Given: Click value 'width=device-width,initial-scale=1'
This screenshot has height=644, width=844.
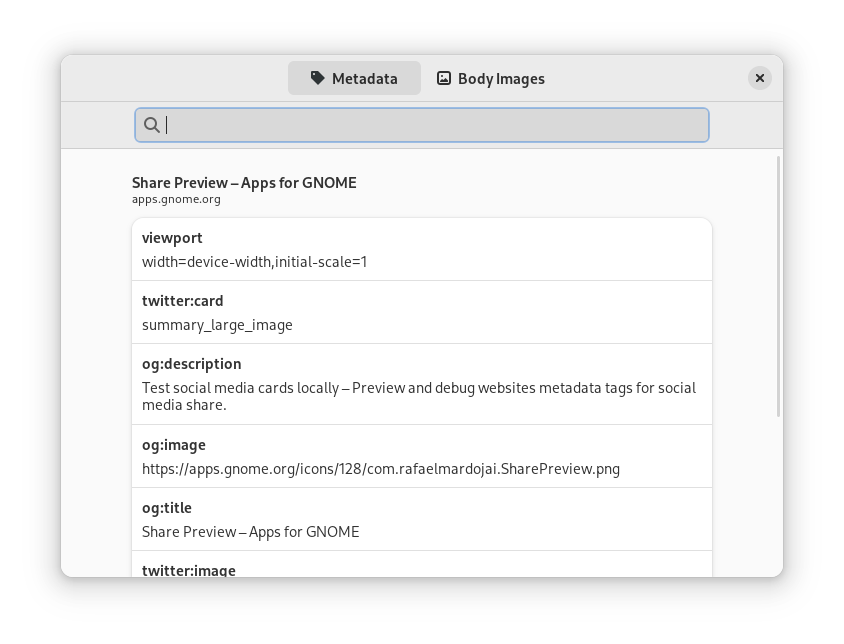Looking at the screenshot, I should [x=254, y=262].
